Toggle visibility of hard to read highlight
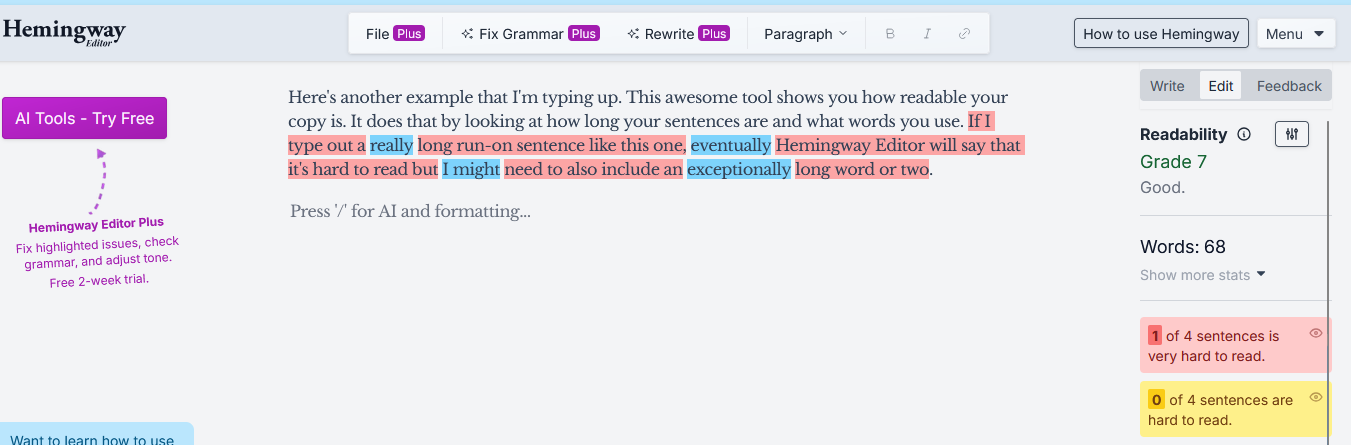Image resolution: width=1351 pixels, height=445 pixels. point(1316,397)
